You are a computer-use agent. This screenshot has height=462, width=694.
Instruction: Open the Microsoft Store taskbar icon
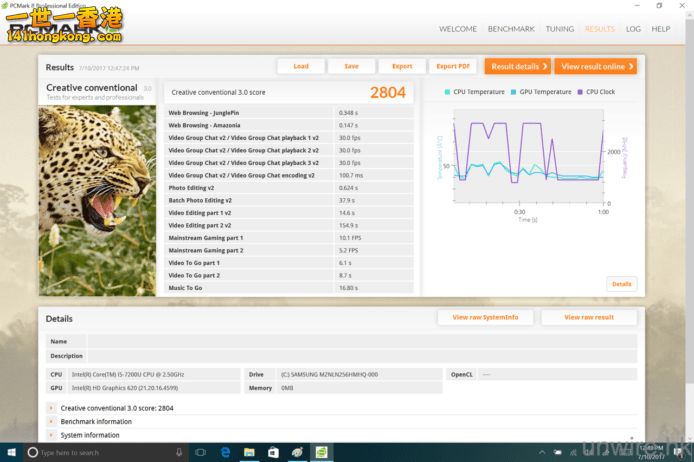point(273,452)
